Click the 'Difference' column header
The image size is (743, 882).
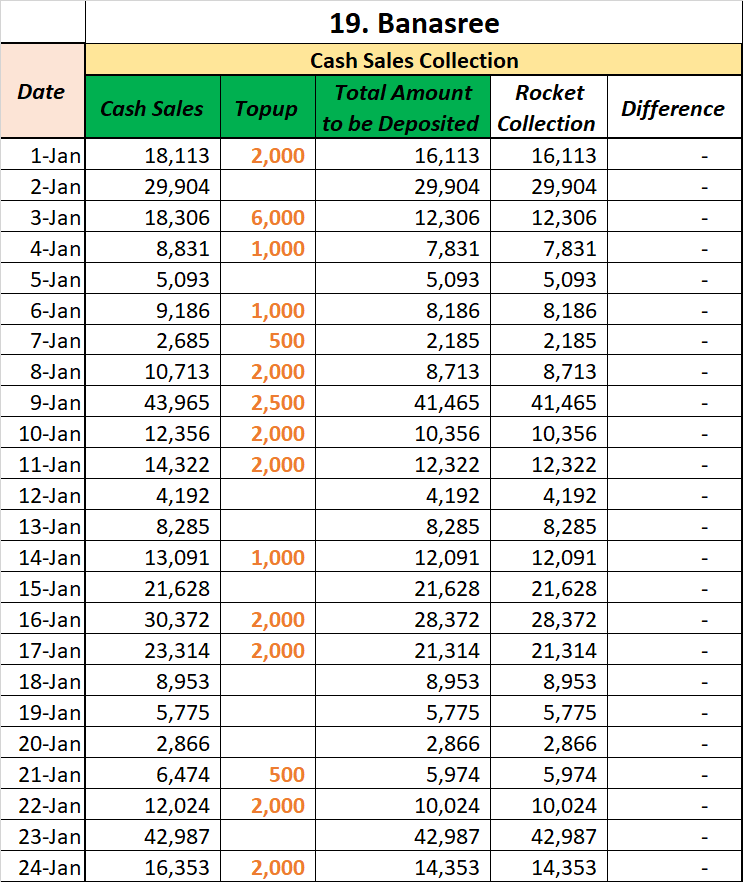[674, 107]
